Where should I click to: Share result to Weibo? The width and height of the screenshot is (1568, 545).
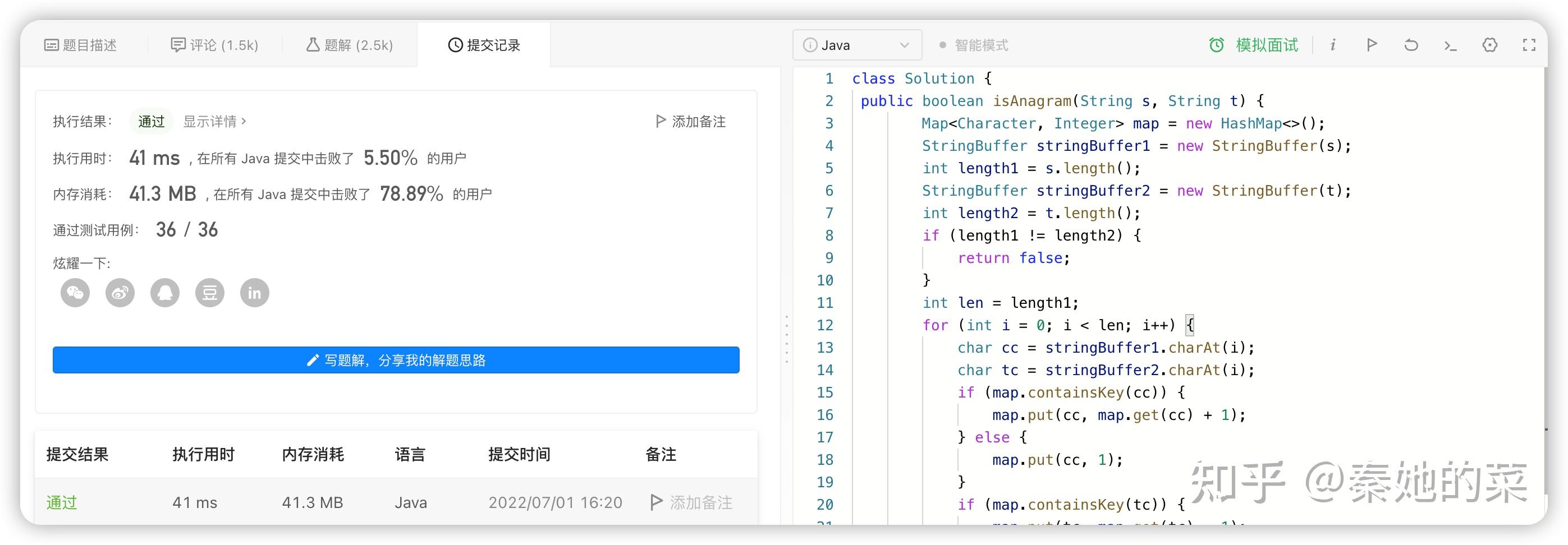(x=120, y=293)
